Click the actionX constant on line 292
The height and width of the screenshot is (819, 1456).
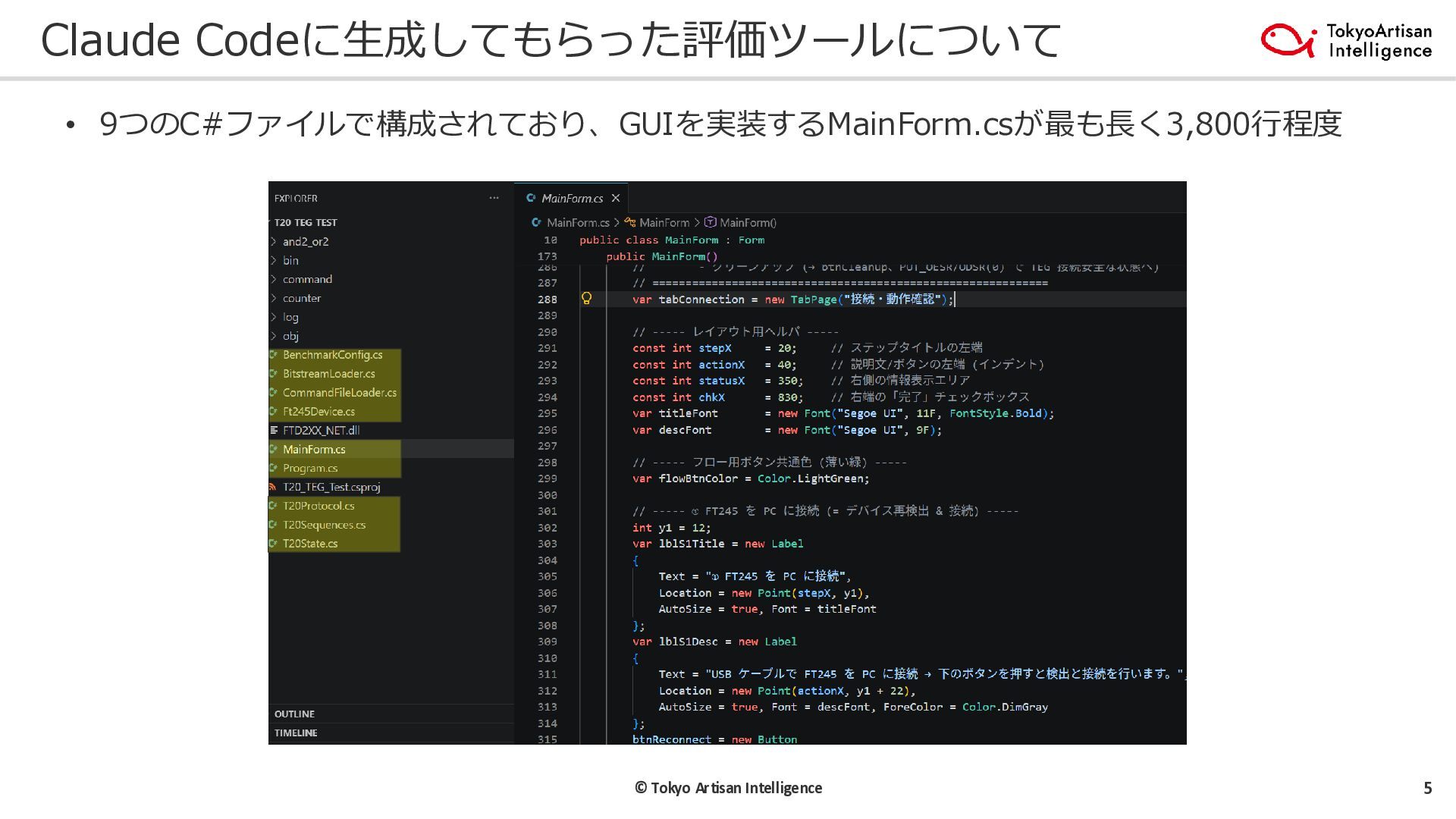721,365
